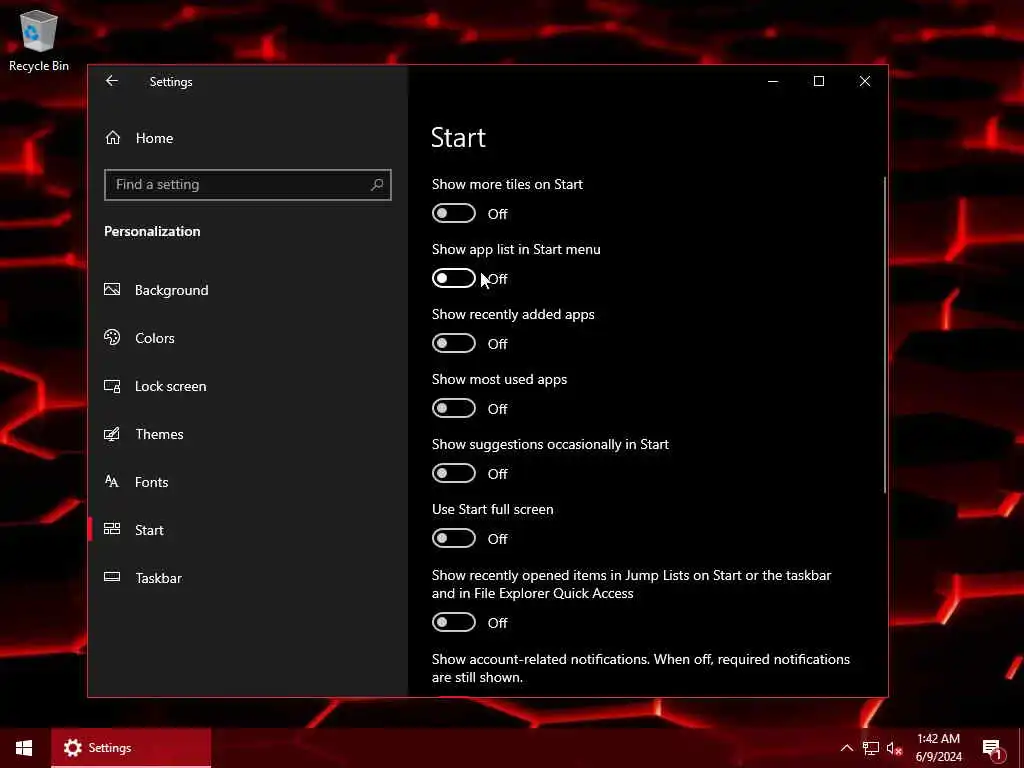Select the Themes brush icon

(112, 434)
